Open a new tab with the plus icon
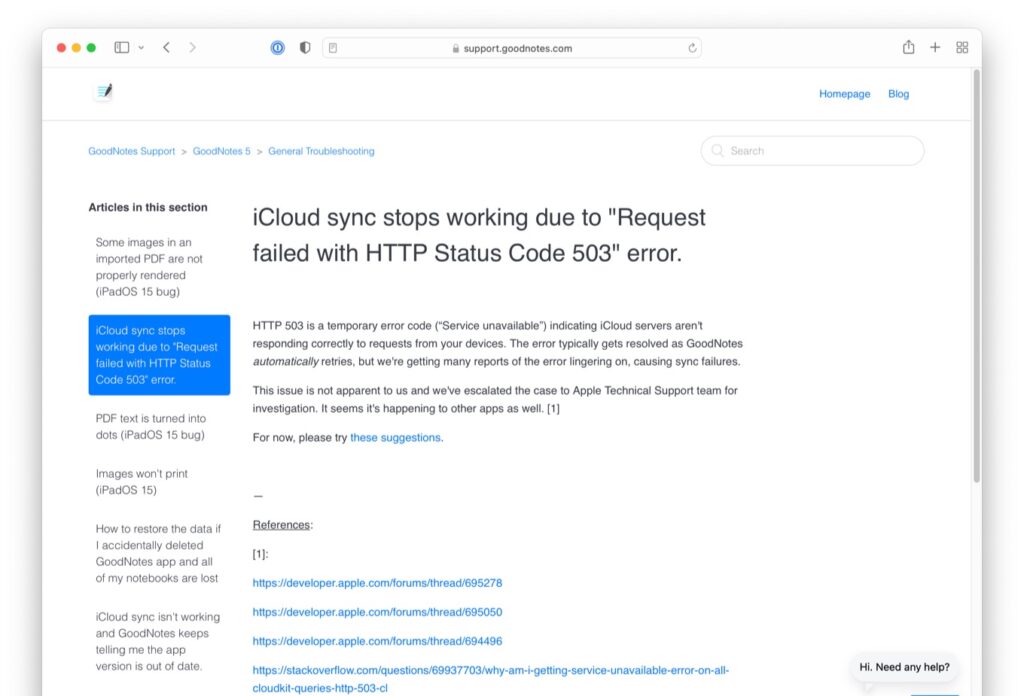The image size is (1024, 696). (x=934, y=47)
